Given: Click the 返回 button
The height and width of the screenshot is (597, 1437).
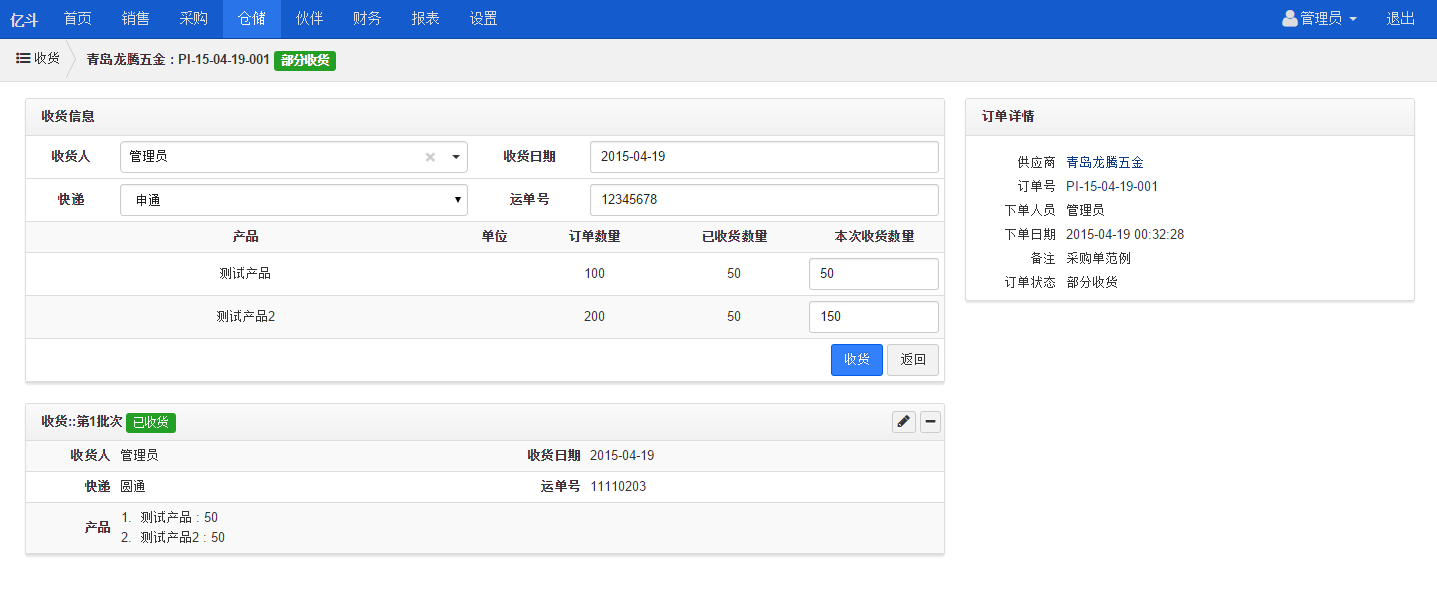Looking at the screenshot, I should [912, 360].
